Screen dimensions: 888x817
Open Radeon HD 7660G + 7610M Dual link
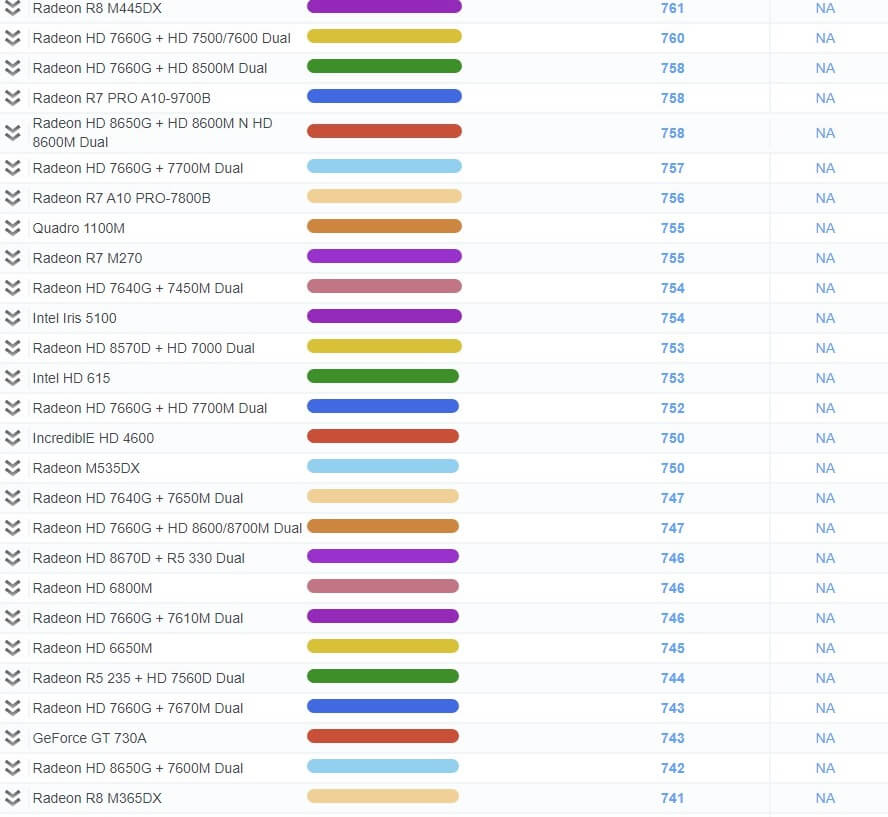pos(138,619)
